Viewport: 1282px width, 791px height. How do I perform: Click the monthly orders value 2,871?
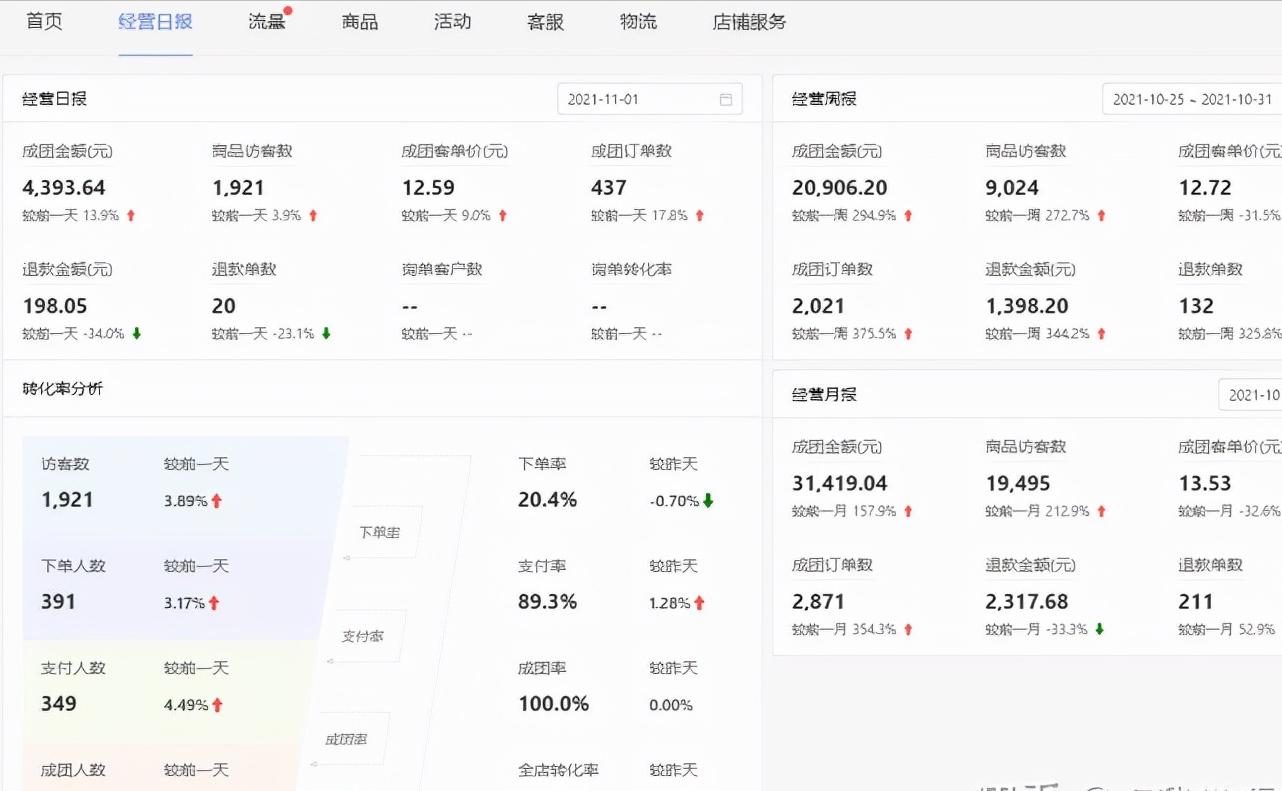(x=818, y=601)
